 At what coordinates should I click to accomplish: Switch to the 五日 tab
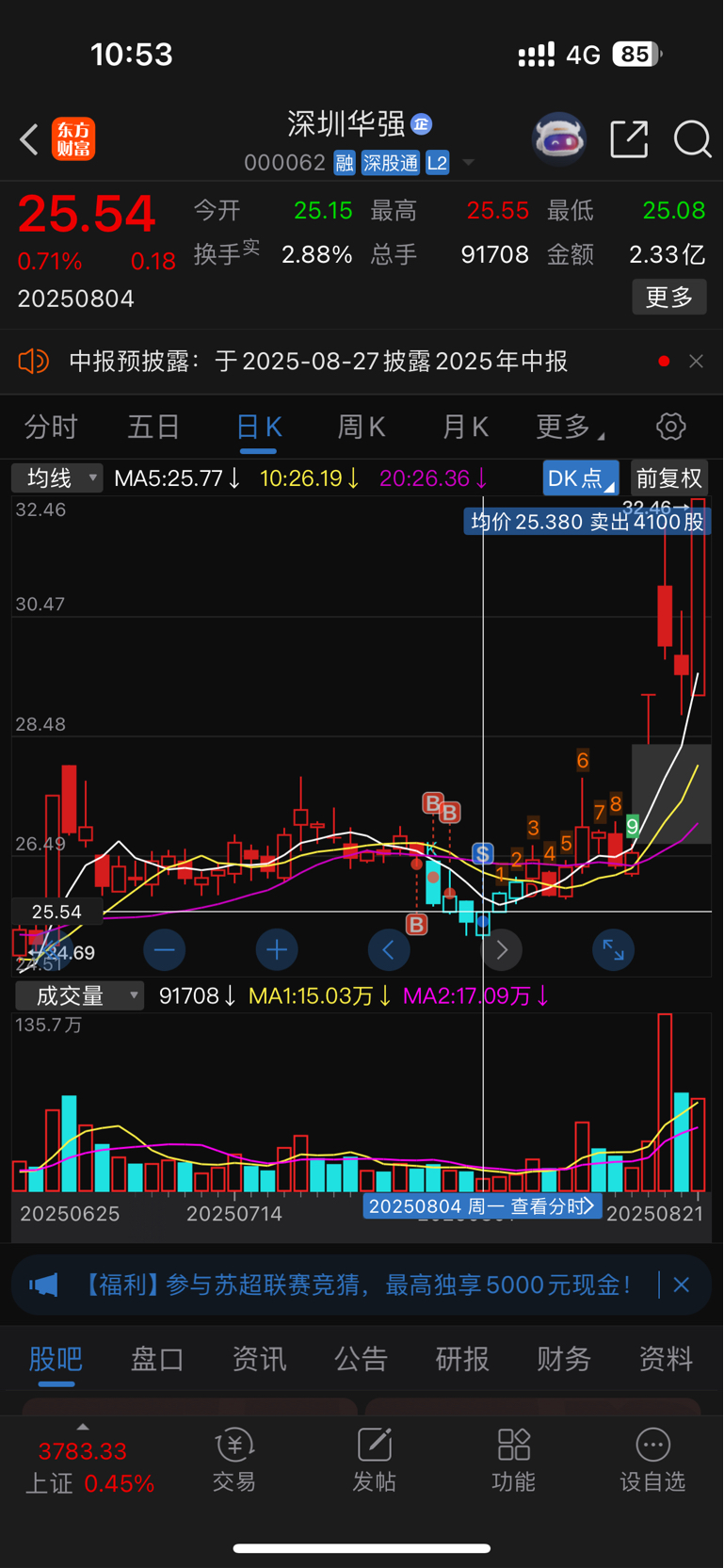coord(153,428)
